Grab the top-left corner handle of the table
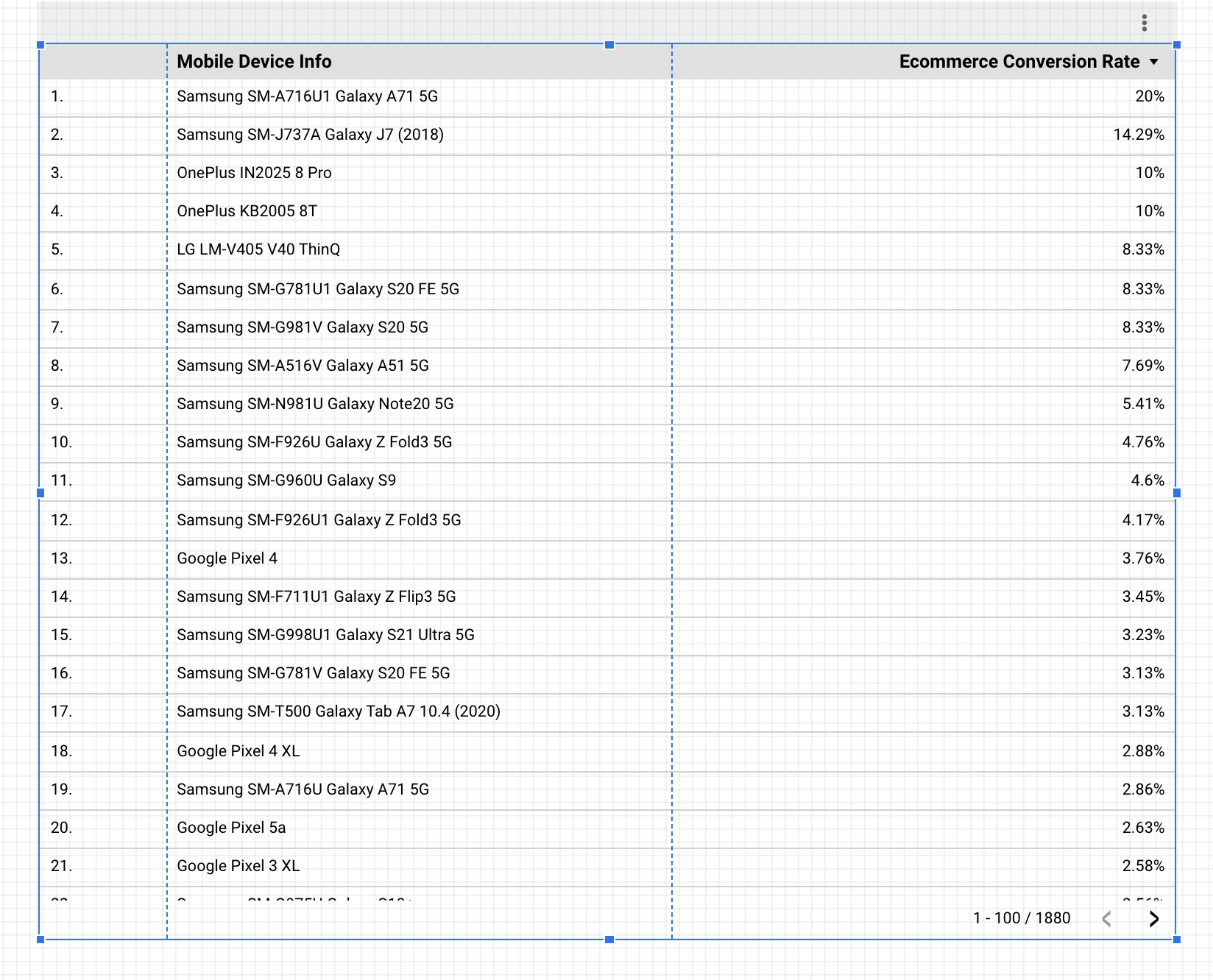 click(x=40, y=45)
